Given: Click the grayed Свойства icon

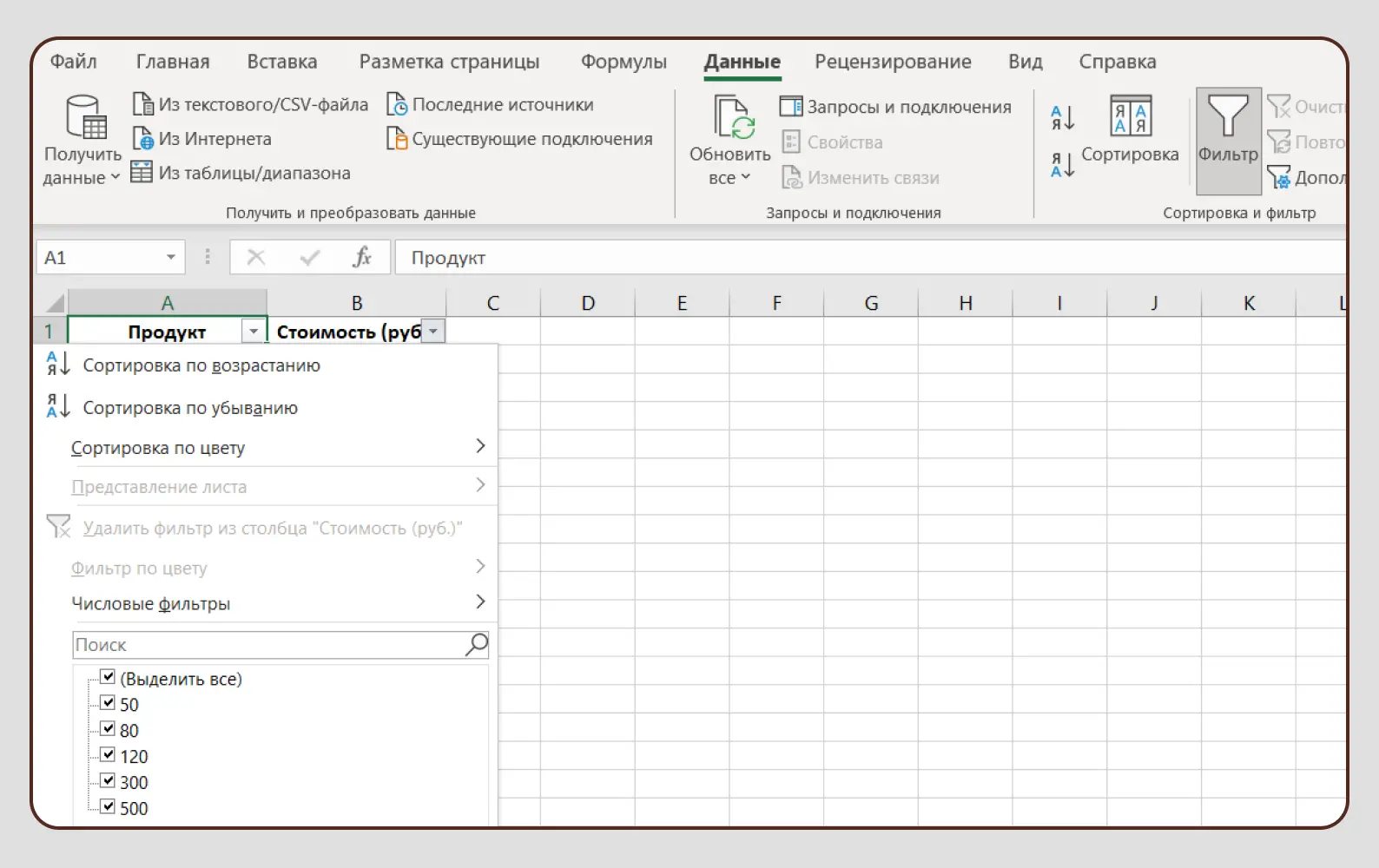Looking at the screenshot, I should (791, 141).
